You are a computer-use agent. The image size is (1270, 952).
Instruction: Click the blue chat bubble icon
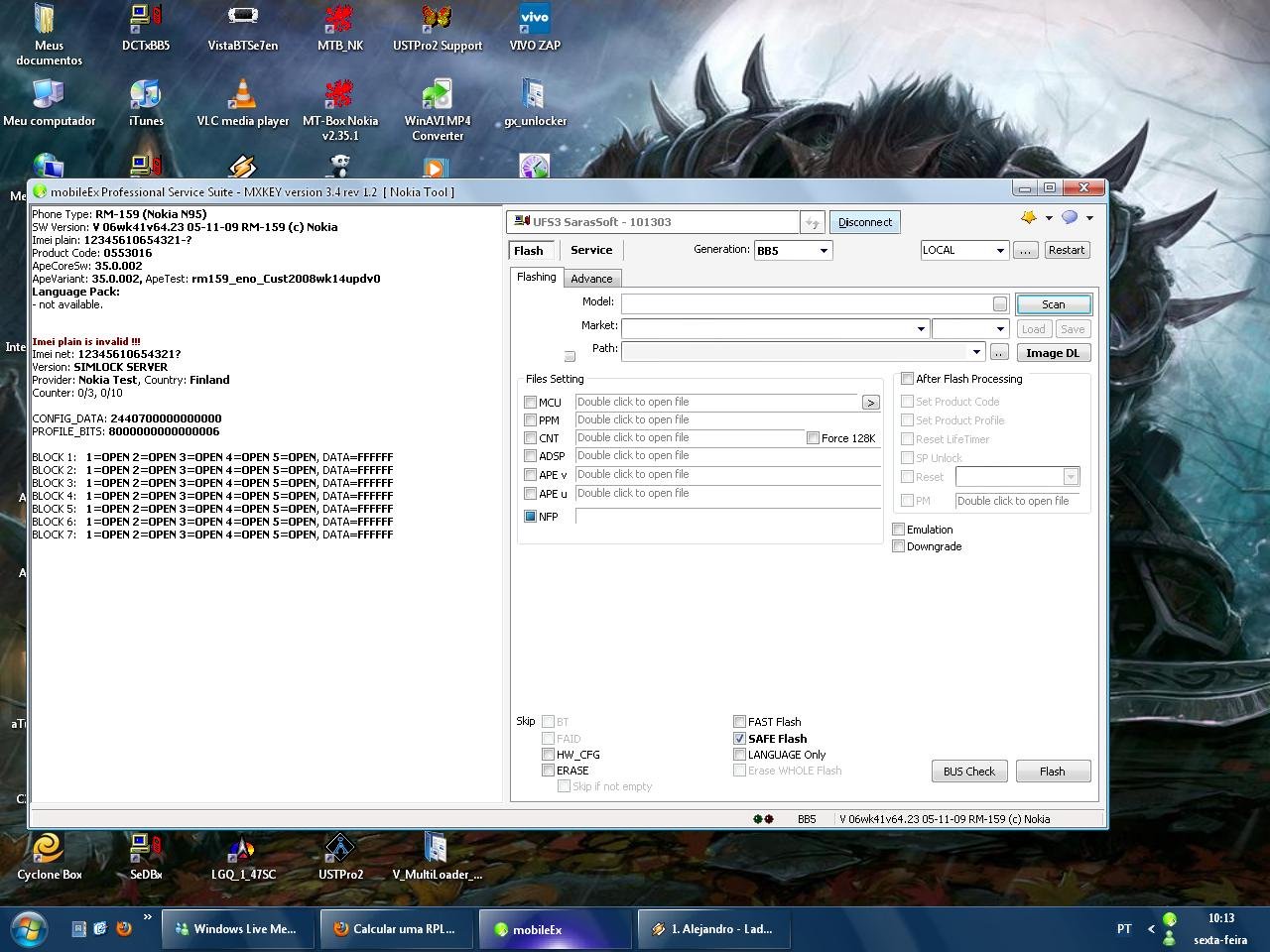[x=1070, y=218]
